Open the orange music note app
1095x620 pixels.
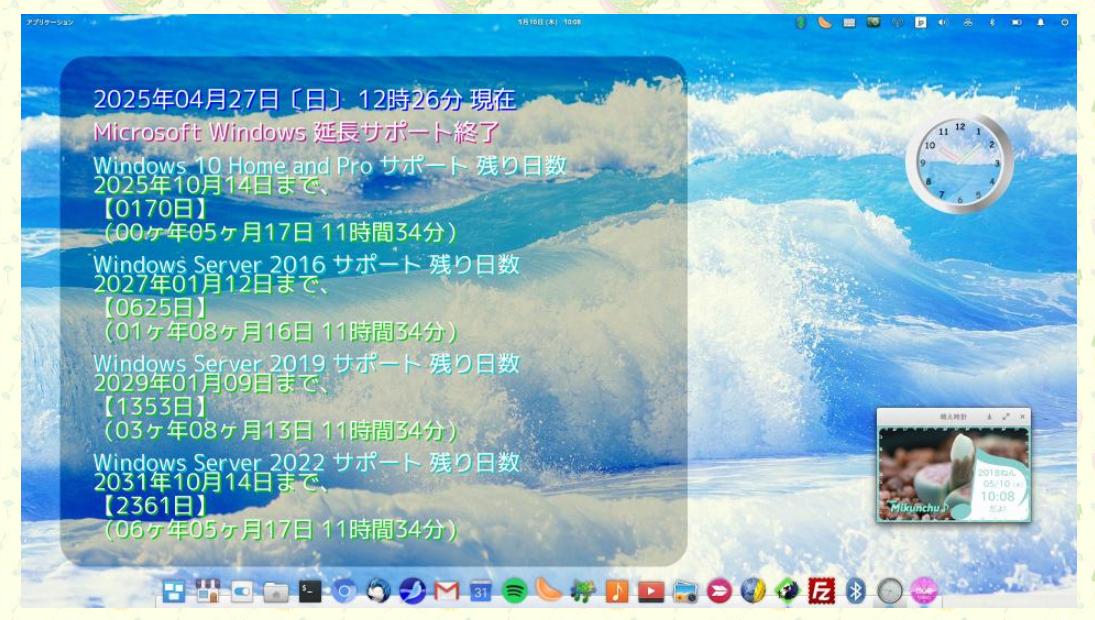click(x=617, y=591)
